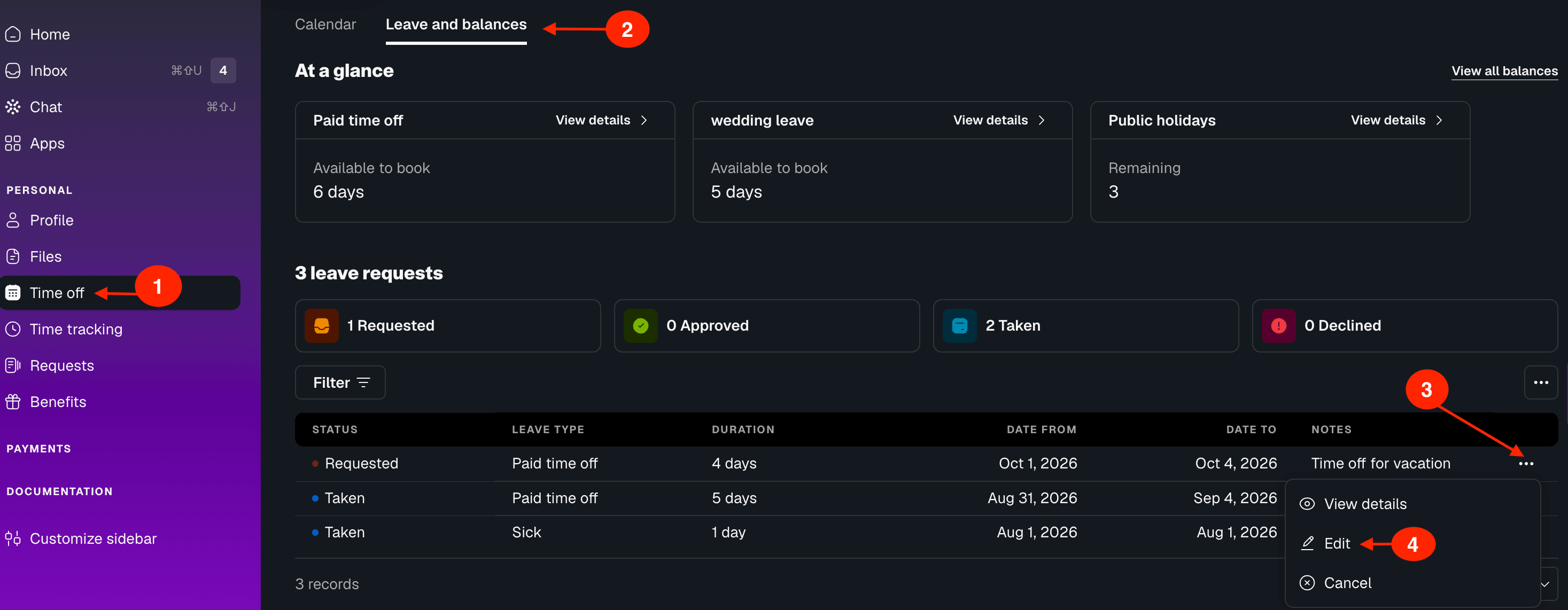Click the DURATION column header
The image size is (1568, 610).
point(743,429)
